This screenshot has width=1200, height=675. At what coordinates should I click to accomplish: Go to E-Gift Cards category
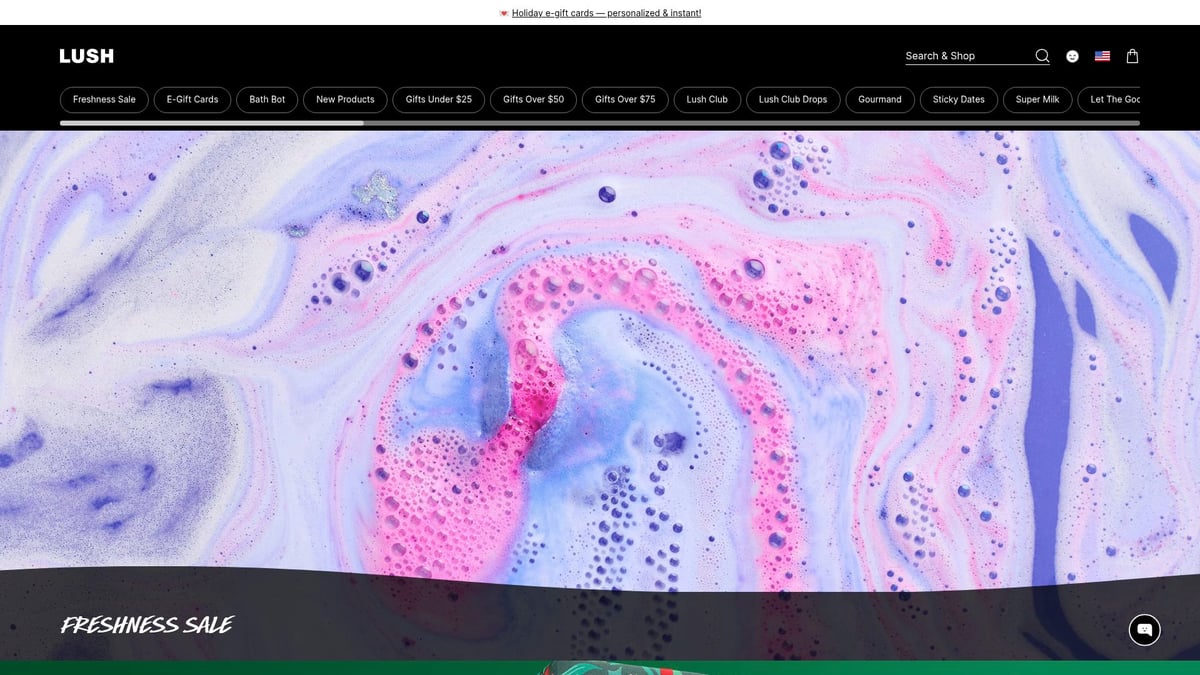pyautogui.click(x=192, y=100)
